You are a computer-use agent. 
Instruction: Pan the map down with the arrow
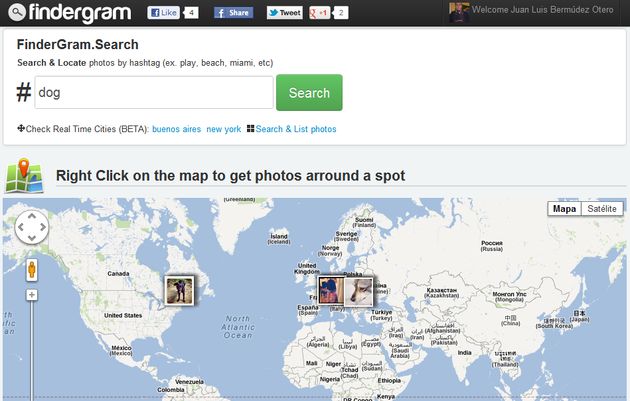(x=32, y=237)
